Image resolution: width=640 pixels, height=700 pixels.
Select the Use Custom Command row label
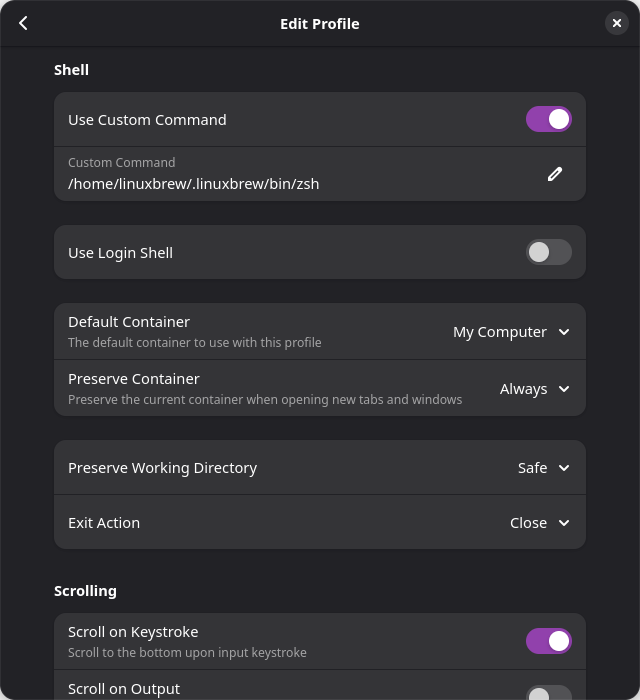click(x=147, y=120)
